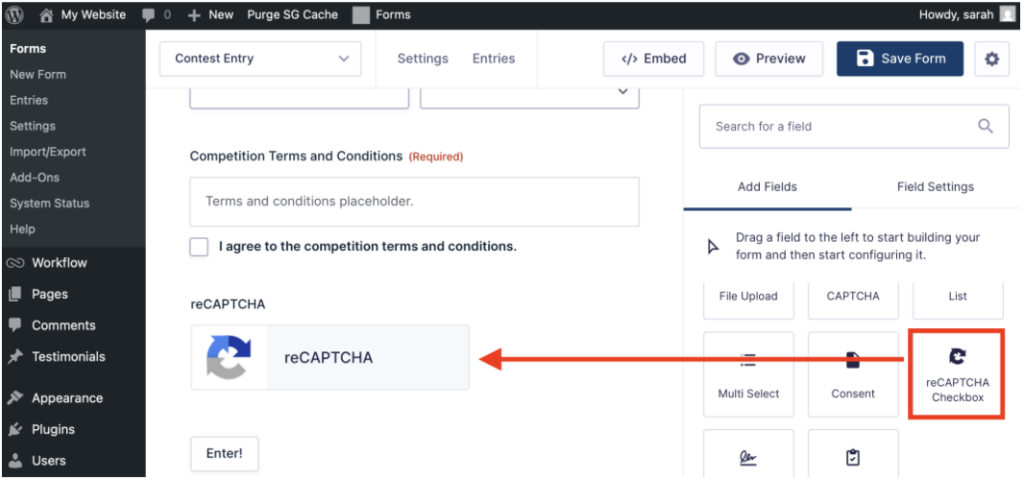Click the Workflow infinity icon
This screenshot has height=480, width=1024.
(15, 263)
